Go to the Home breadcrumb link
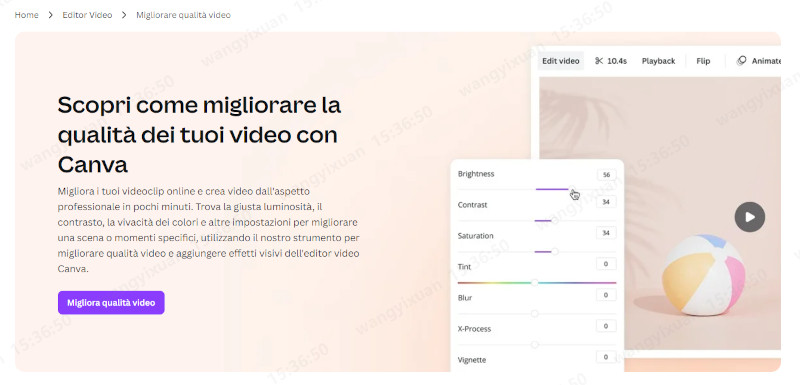This screenshot has height=385, width=800. pyautogui.click(x=27, y=15)
